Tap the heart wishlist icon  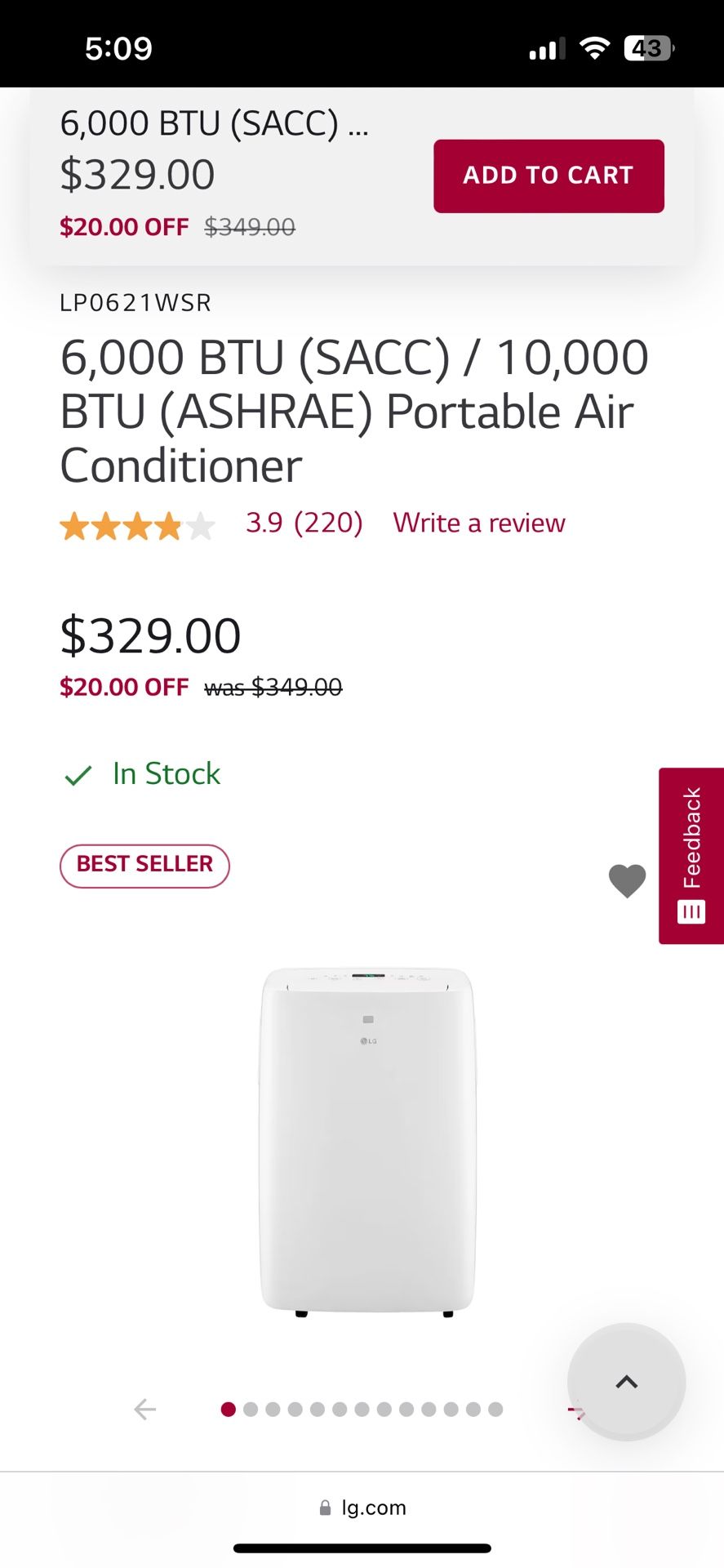click(x=627, y=880)
